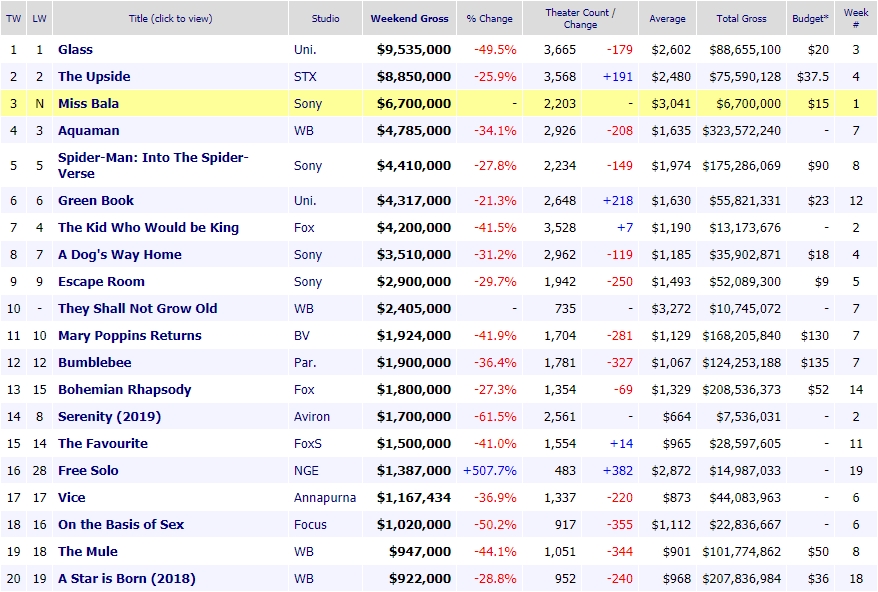Select total gross $208,536,373
The image size is (878, 592).
(741, 389)
